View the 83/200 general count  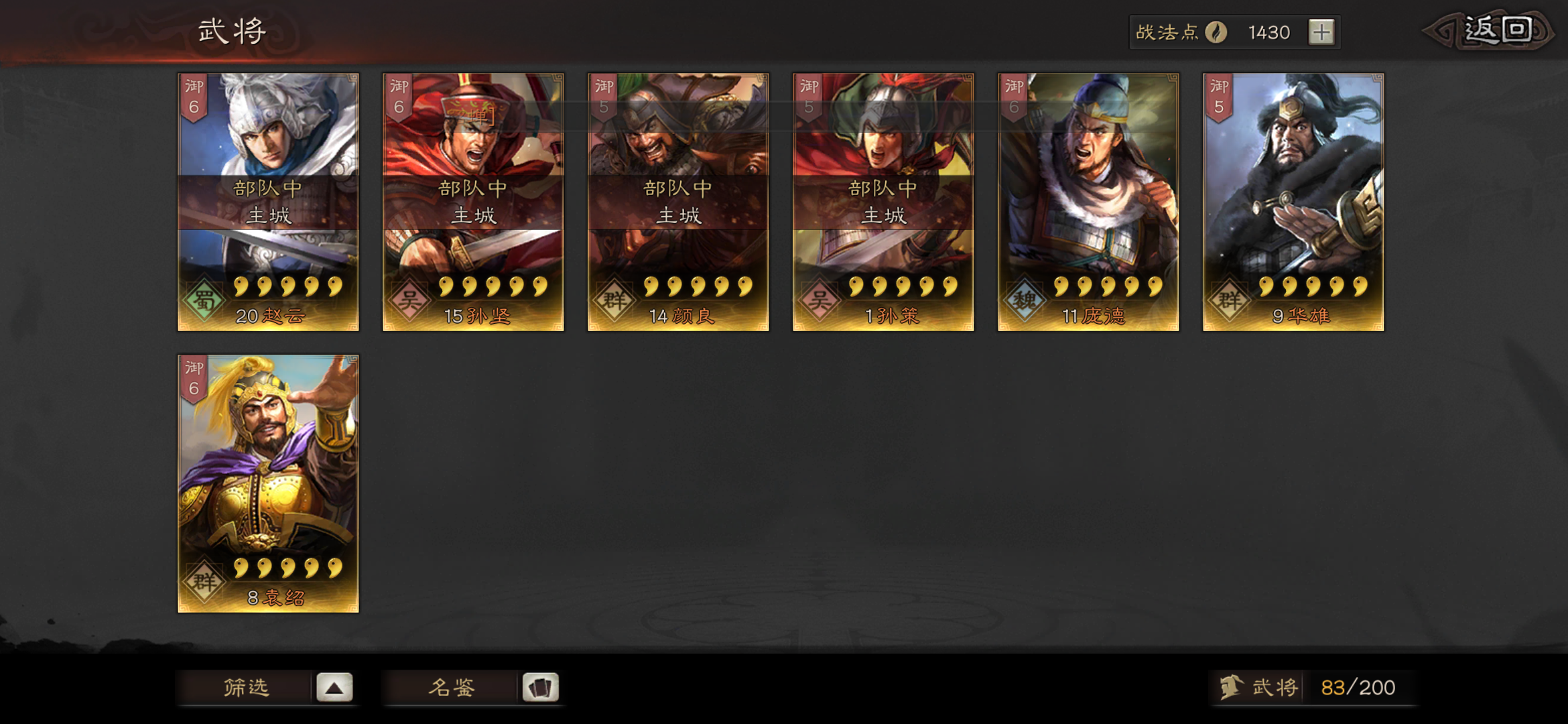[1358, 687]
